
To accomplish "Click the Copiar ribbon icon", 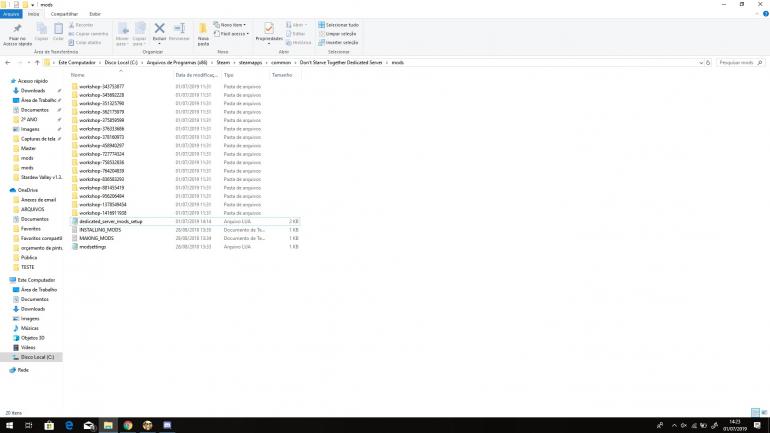I will [x=41, y=32].
